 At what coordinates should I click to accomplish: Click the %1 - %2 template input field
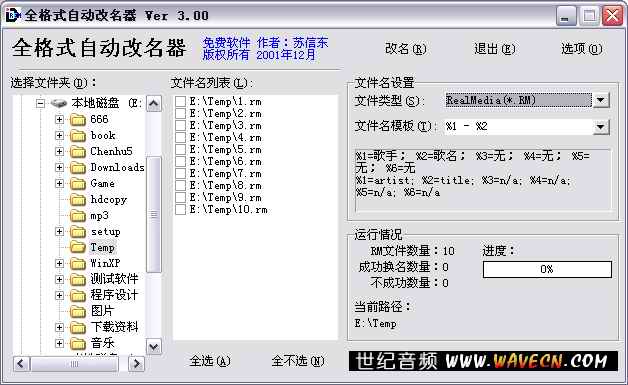518,127
